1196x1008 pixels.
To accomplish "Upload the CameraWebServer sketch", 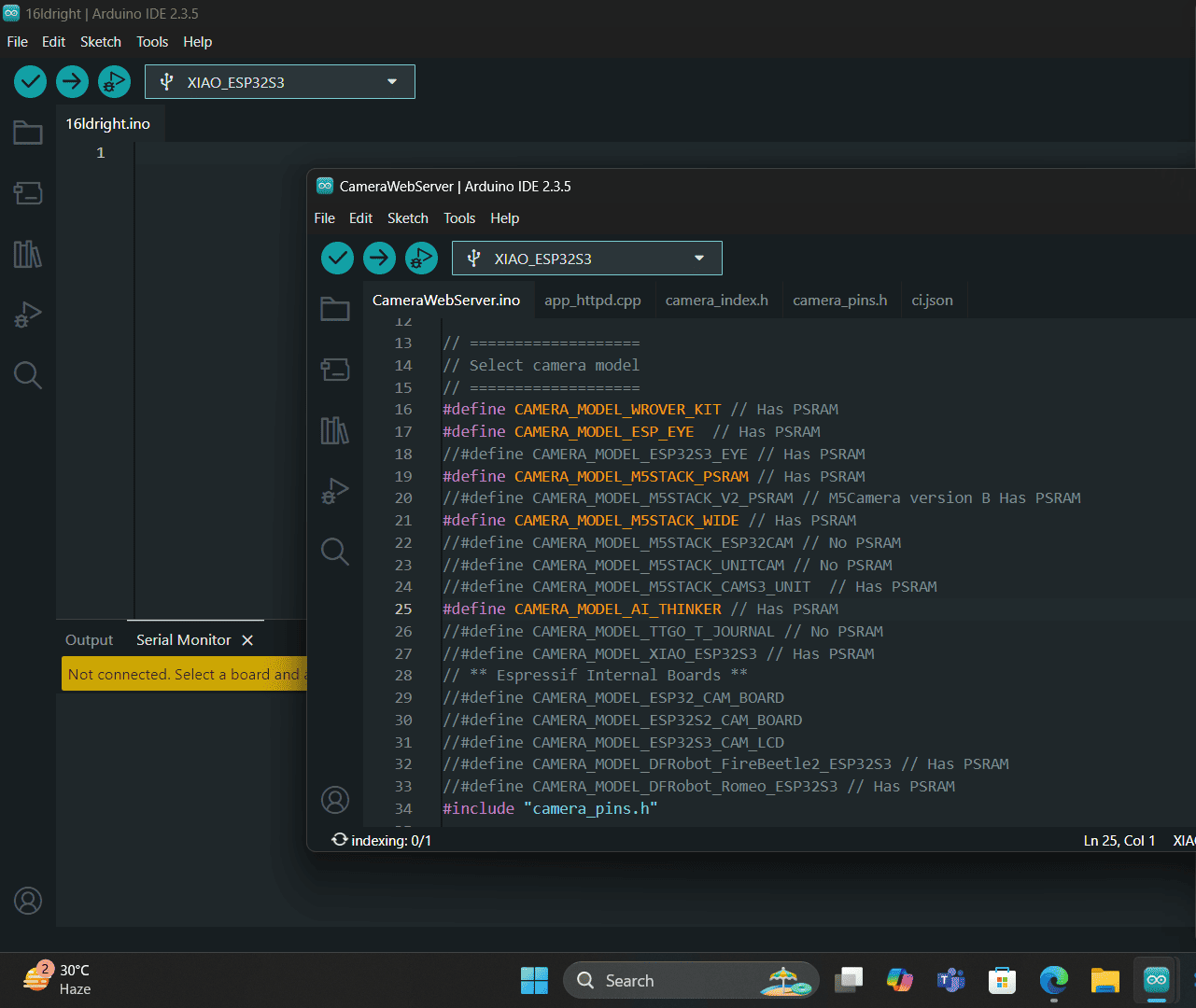I will click(x=379, y=259).
